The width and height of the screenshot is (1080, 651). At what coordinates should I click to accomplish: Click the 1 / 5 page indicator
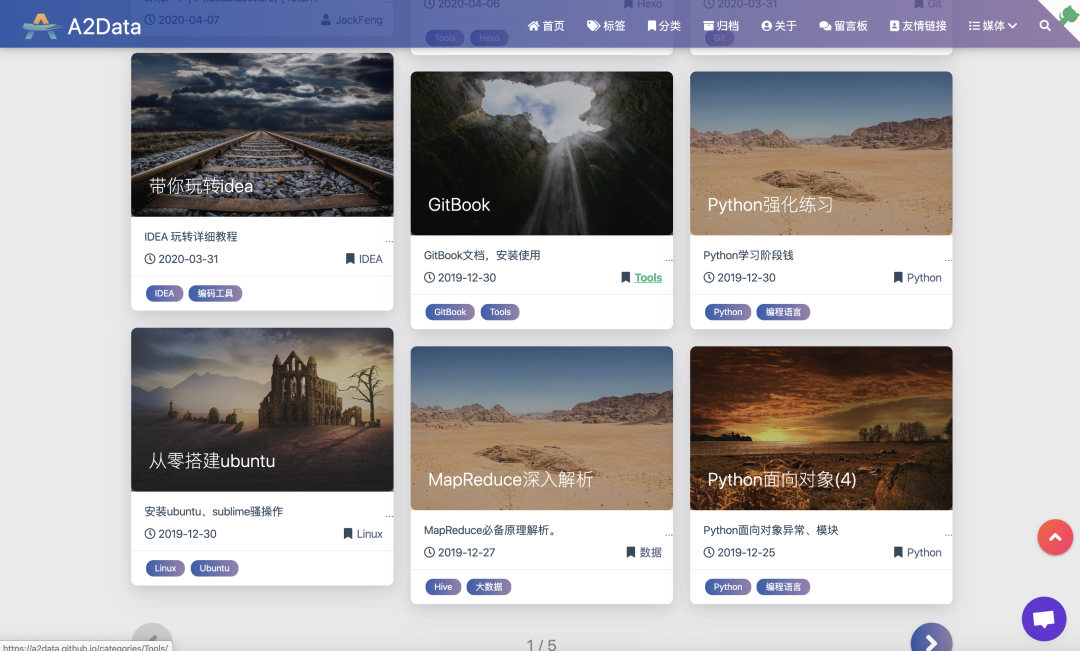coord(541,644)
